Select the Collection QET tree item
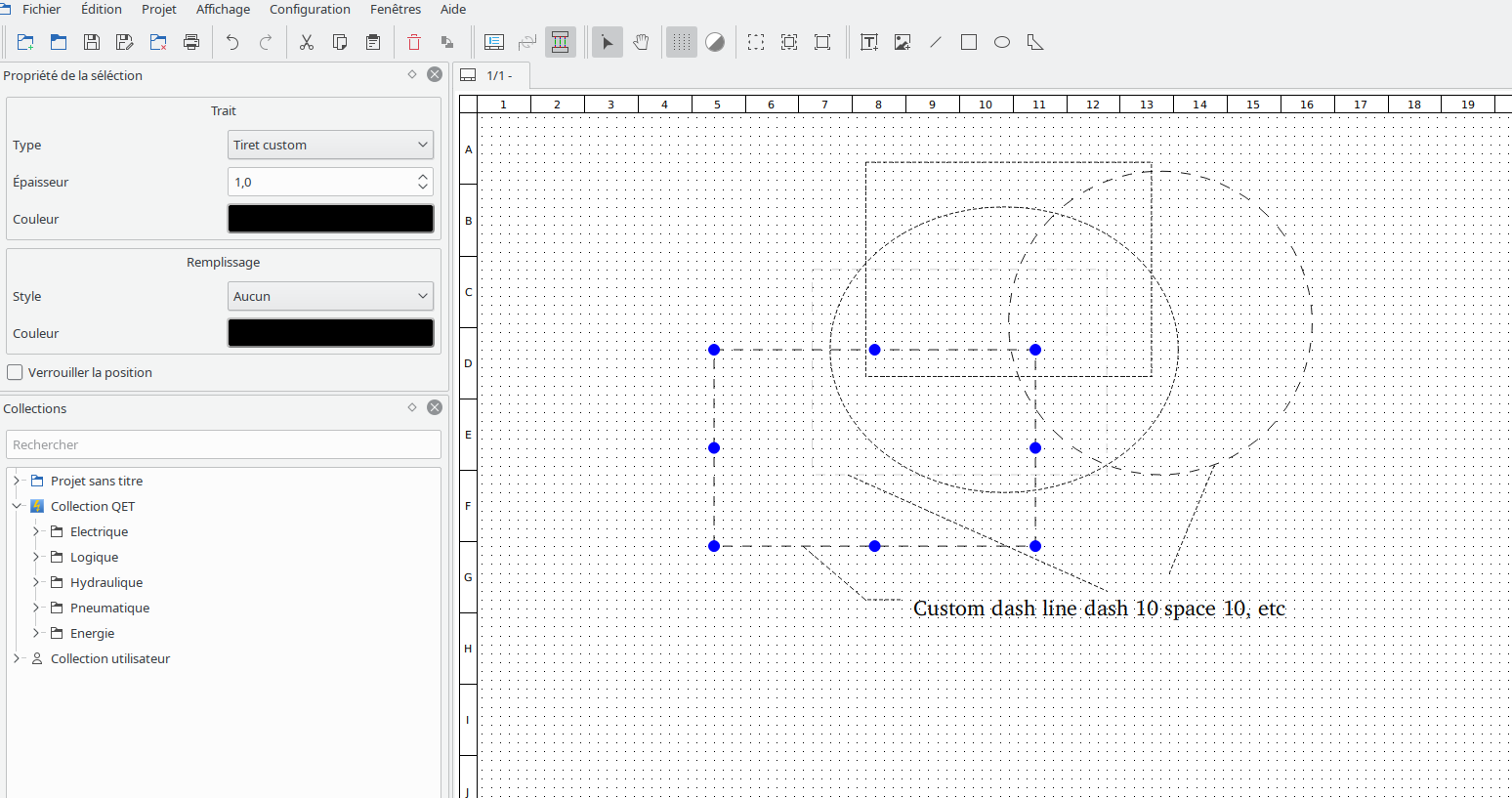Viewport: 1512px width, 798px height. click(93, 506)
